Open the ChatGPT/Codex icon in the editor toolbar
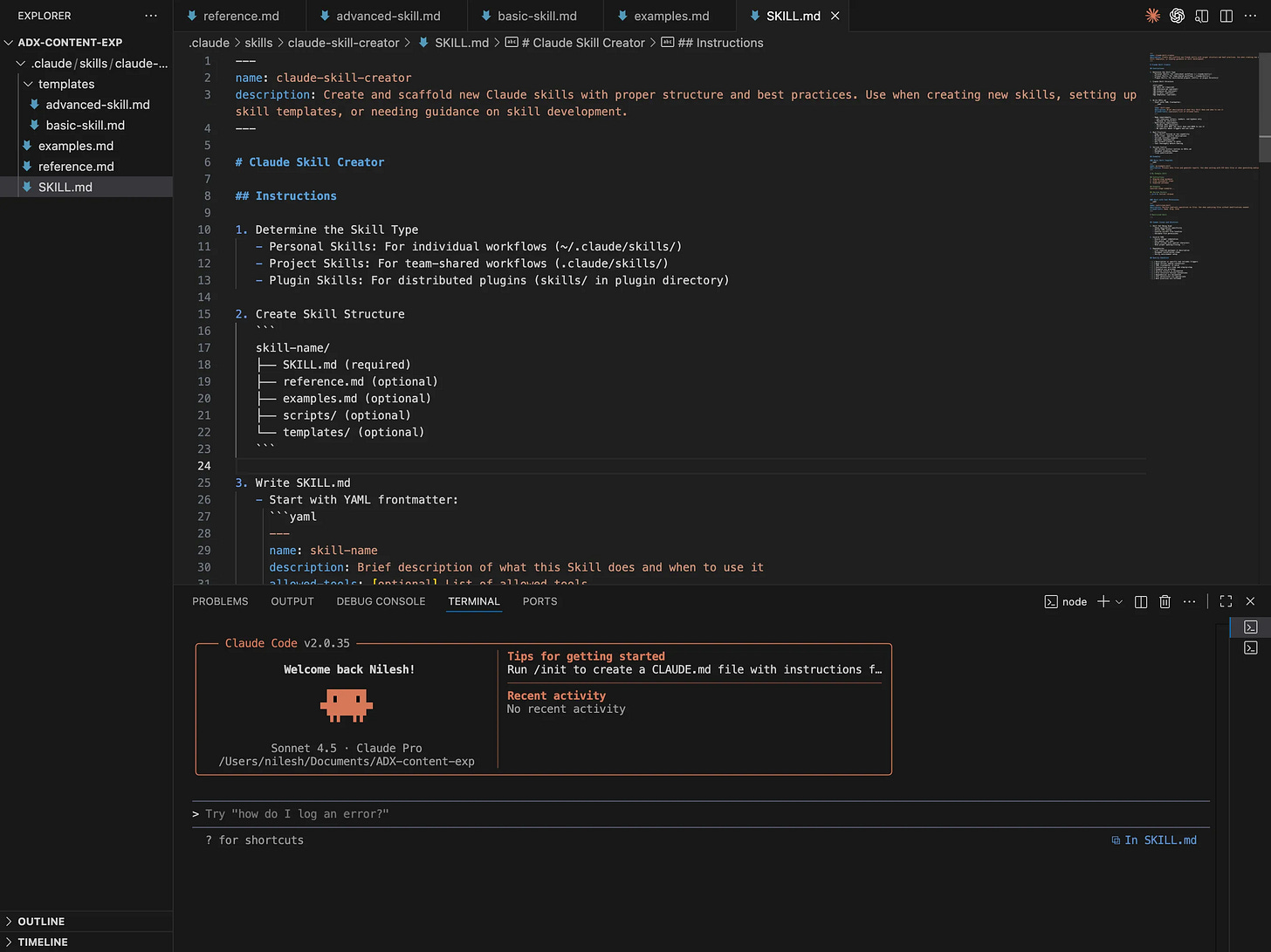 point(1177,16)
